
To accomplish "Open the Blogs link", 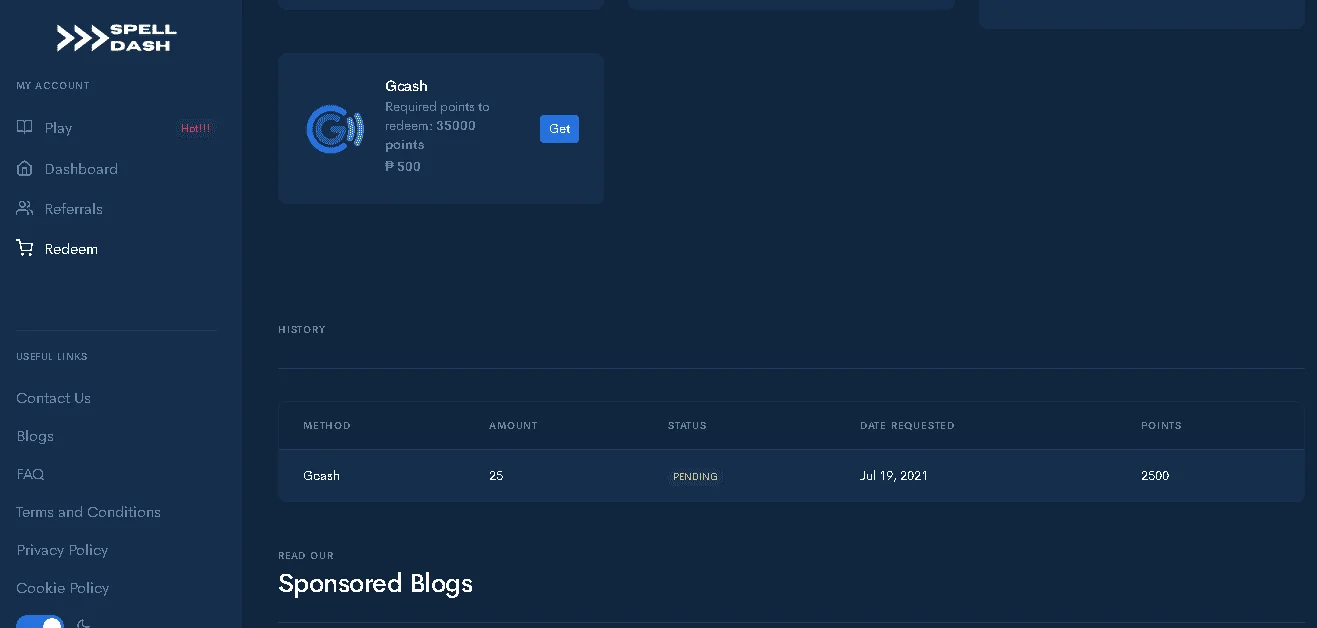I will [35, 436].
